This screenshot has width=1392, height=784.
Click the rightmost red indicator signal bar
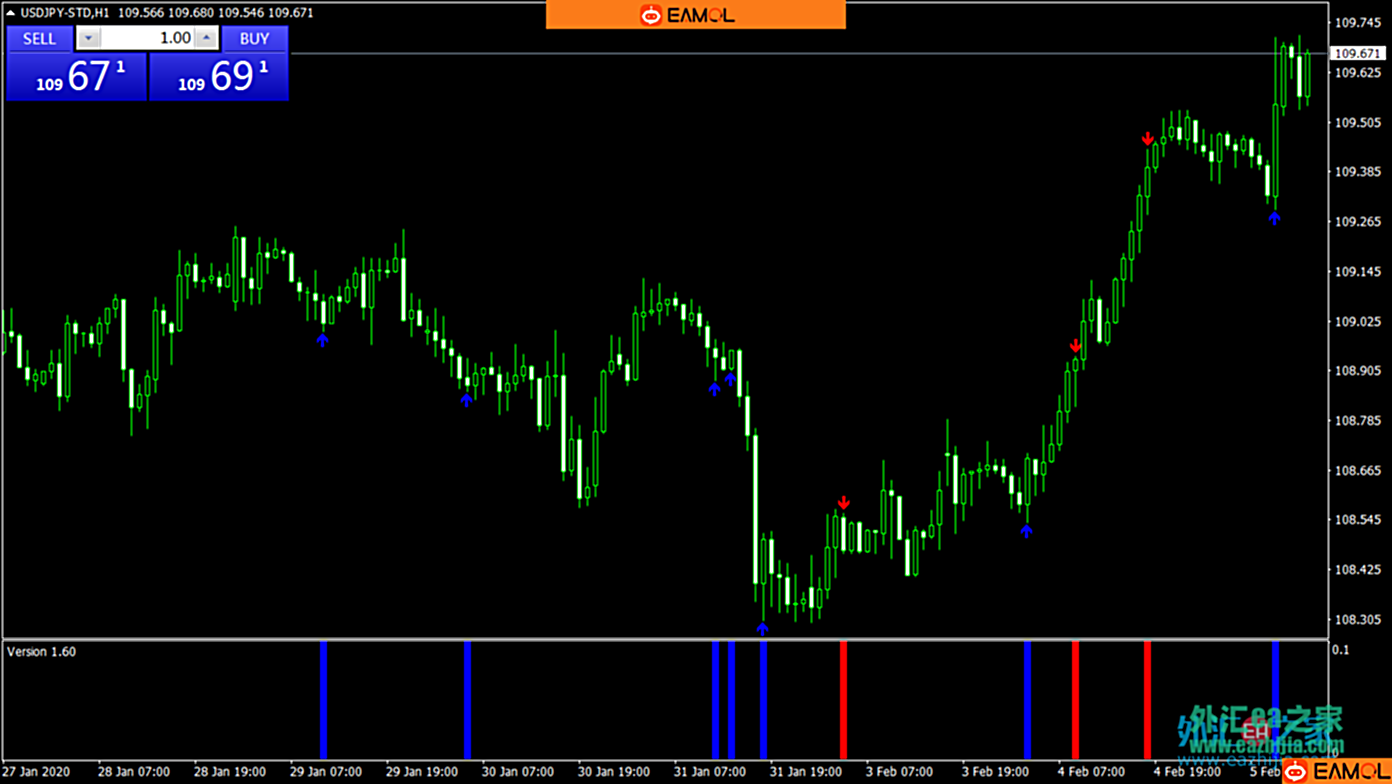1147,700
